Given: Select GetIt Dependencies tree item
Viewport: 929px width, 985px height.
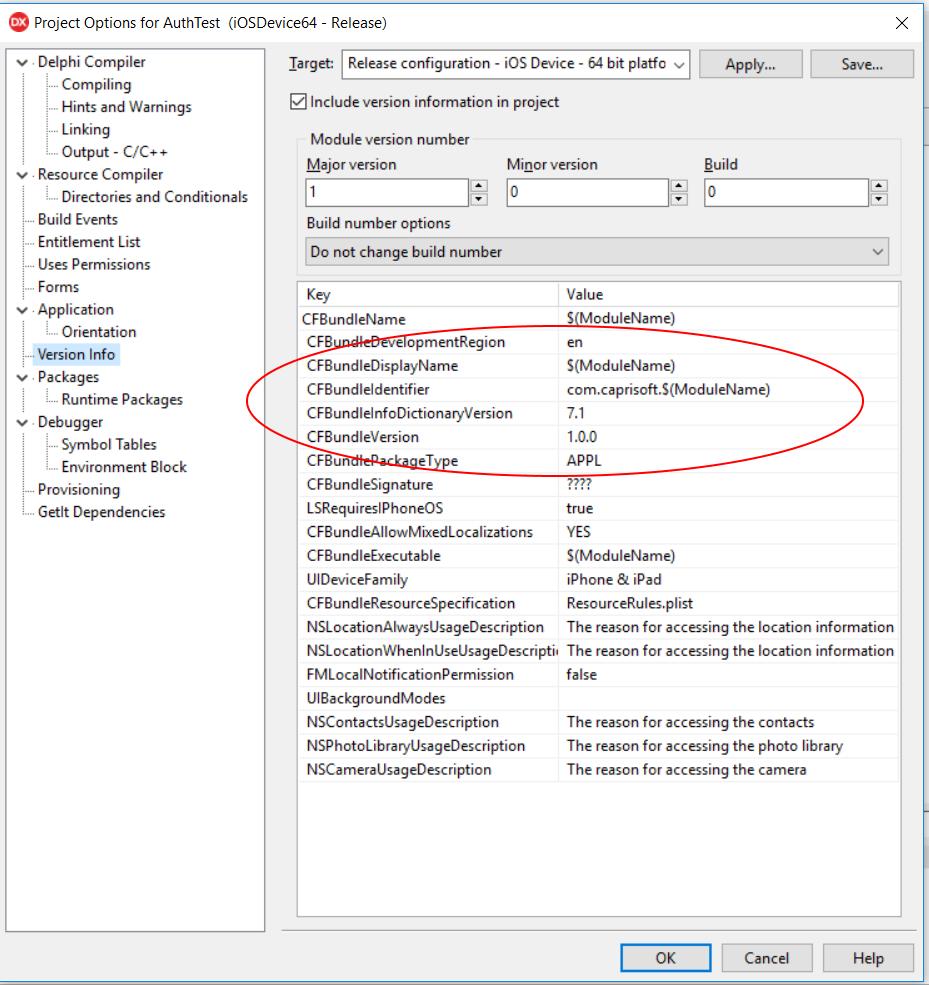Looking at the screenshot, I should click(101, 512).
